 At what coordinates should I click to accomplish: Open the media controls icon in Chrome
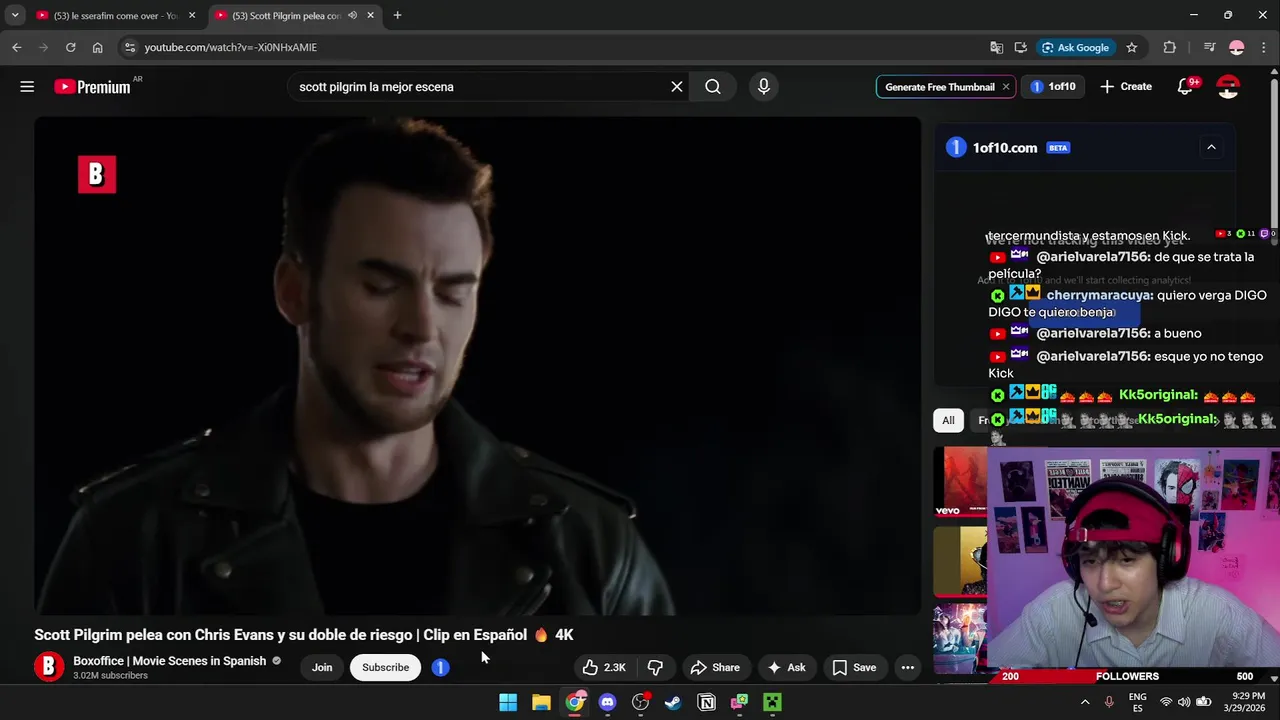(x=1209, y=47)
